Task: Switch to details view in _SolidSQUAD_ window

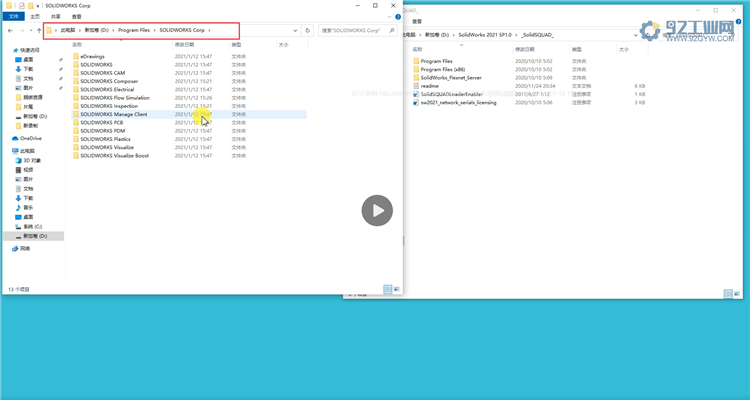Action: click(728, 294)
